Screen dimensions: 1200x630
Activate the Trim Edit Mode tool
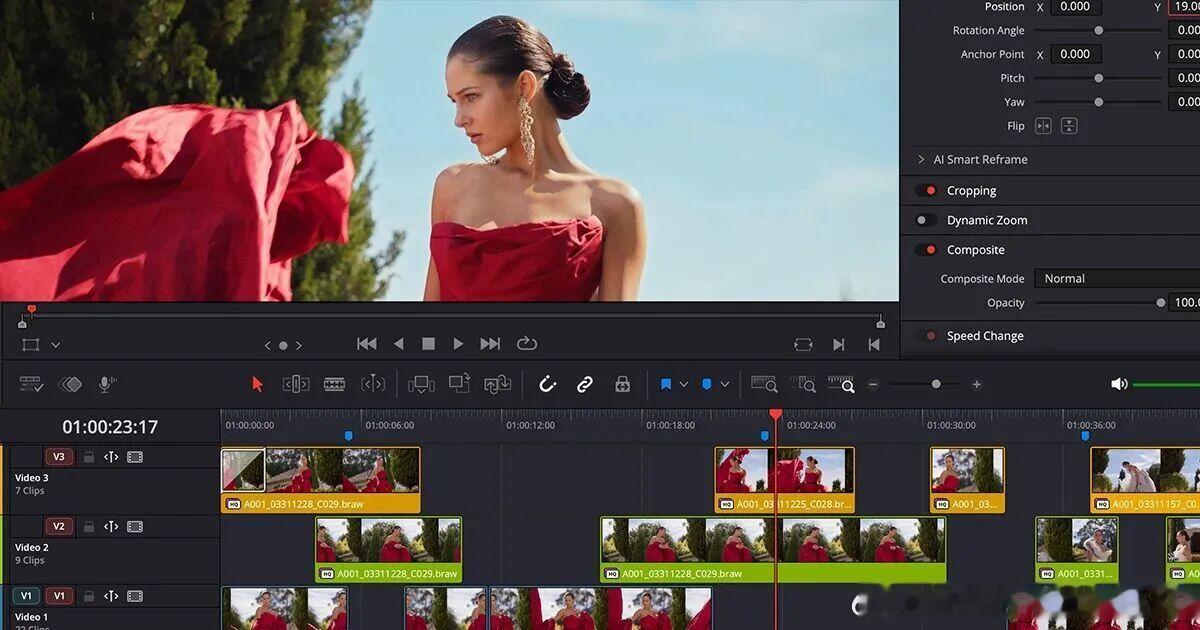click(x=296, y=384)
